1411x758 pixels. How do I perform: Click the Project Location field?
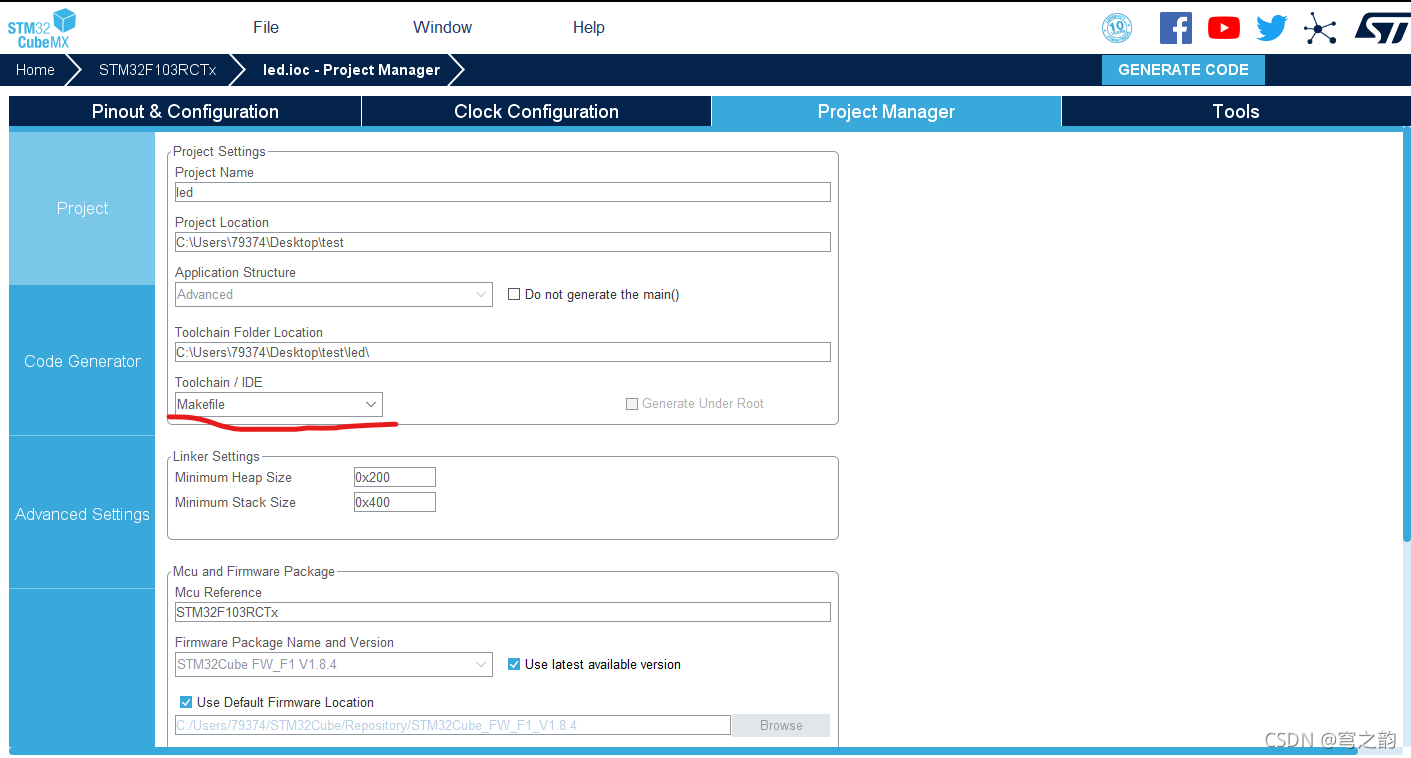click(x=503, y=242)
